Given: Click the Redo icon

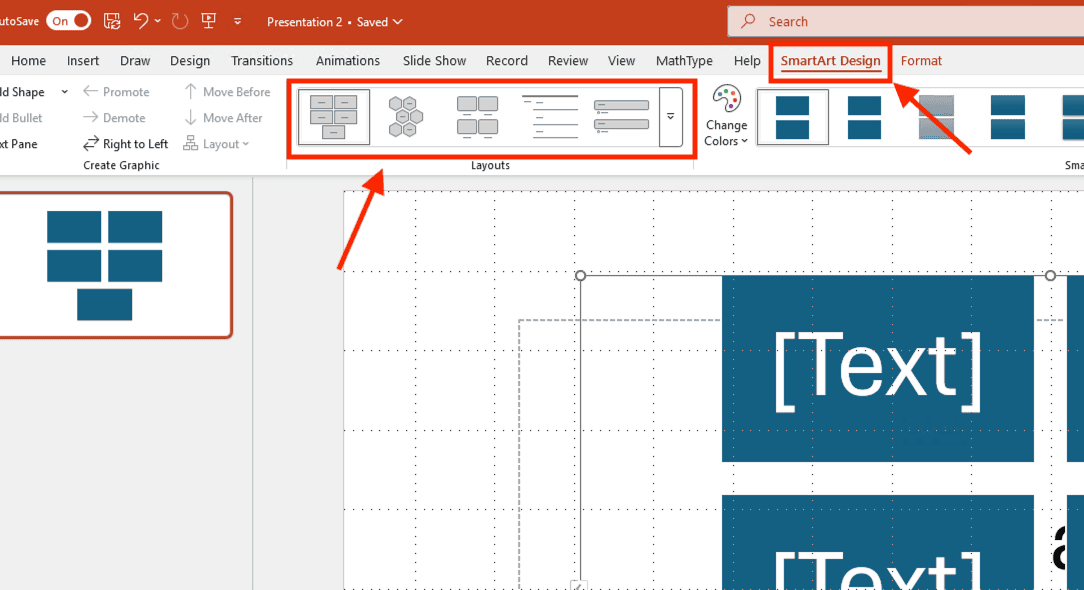Looking at the screenshot, I should pos(180,21).
